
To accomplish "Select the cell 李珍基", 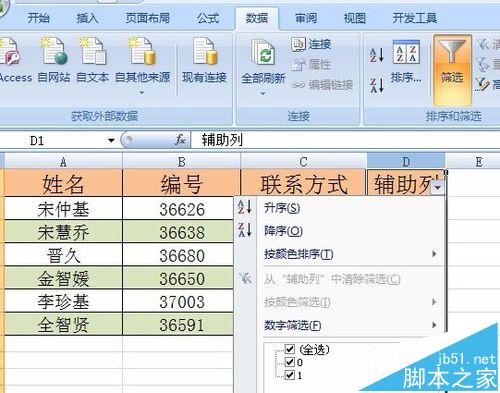I will (63, 301).
